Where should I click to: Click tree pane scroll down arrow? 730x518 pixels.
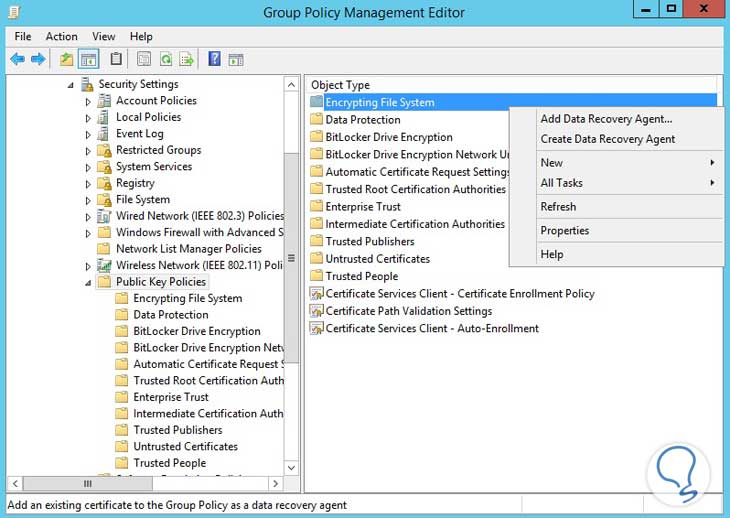(x=291, y=468)
